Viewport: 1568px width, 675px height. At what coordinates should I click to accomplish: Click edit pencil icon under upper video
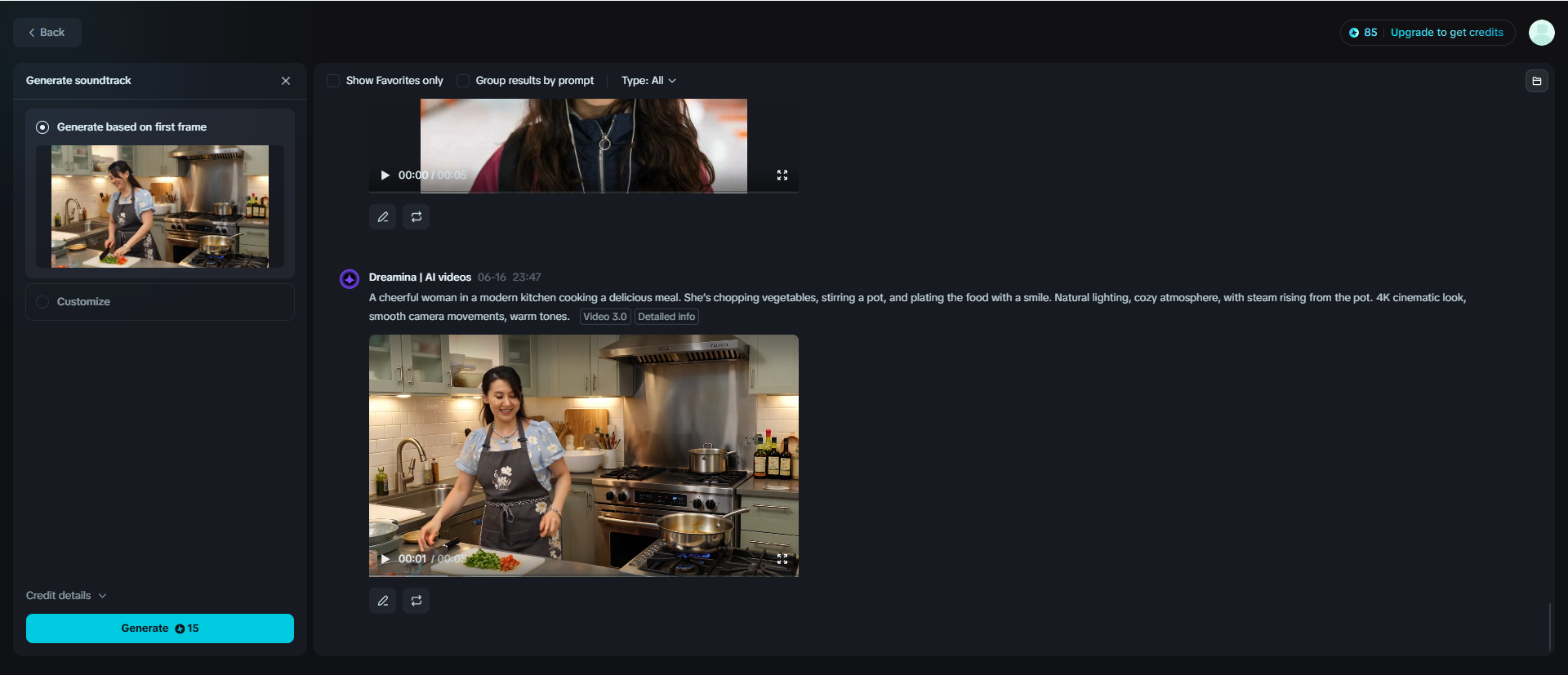[383, 217]
